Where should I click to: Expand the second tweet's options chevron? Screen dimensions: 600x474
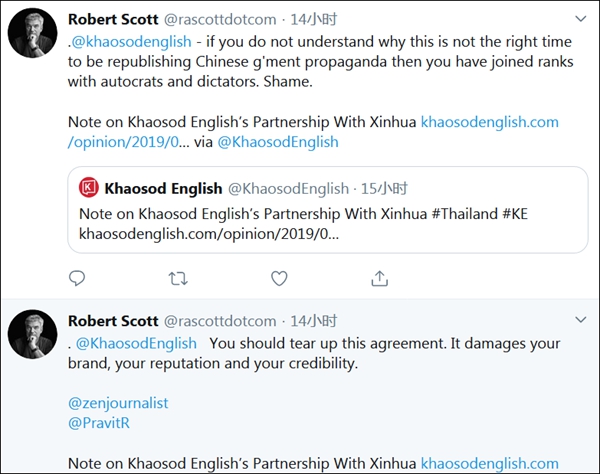580,320
